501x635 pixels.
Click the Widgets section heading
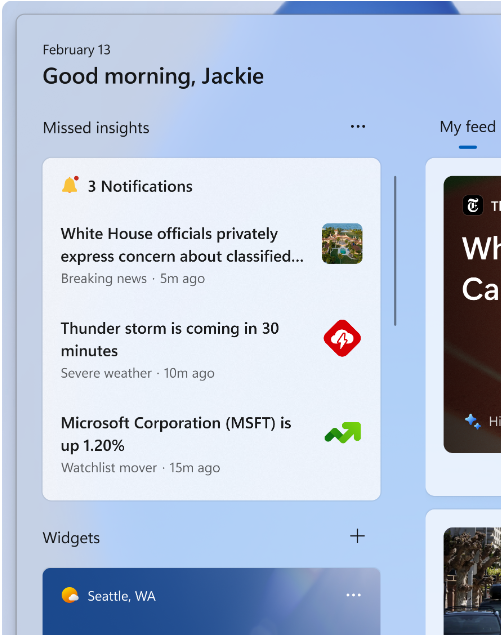pos(71,538)
